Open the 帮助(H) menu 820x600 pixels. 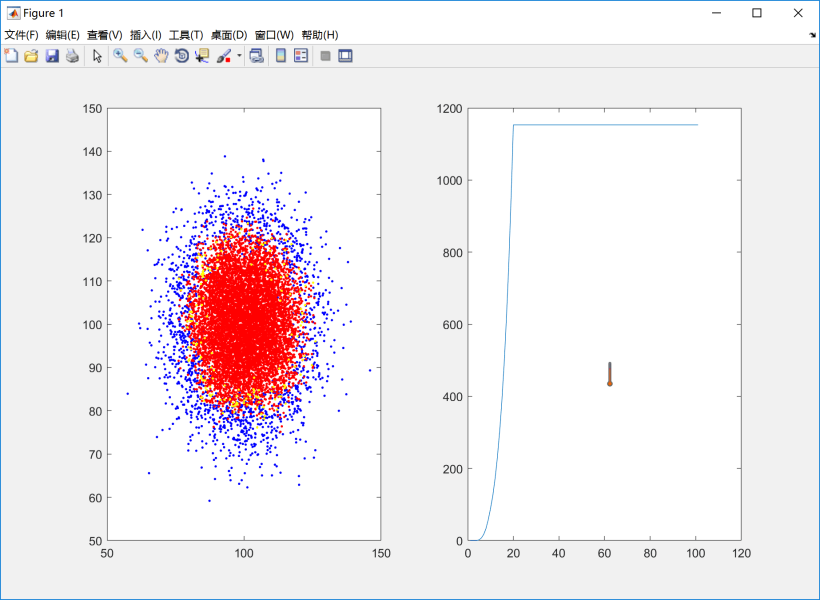320,35
